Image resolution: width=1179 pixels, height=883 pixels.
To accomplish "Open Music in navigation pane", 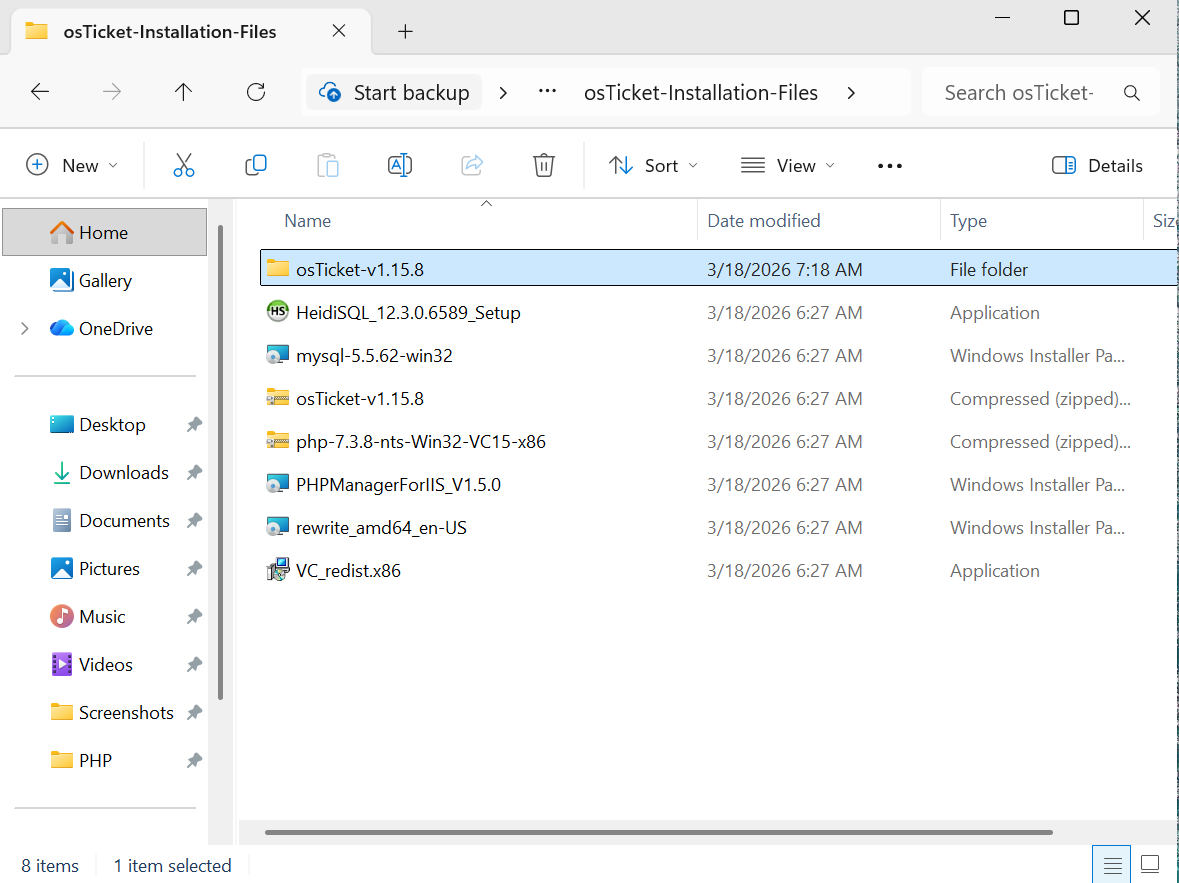I will pos(102,617).
